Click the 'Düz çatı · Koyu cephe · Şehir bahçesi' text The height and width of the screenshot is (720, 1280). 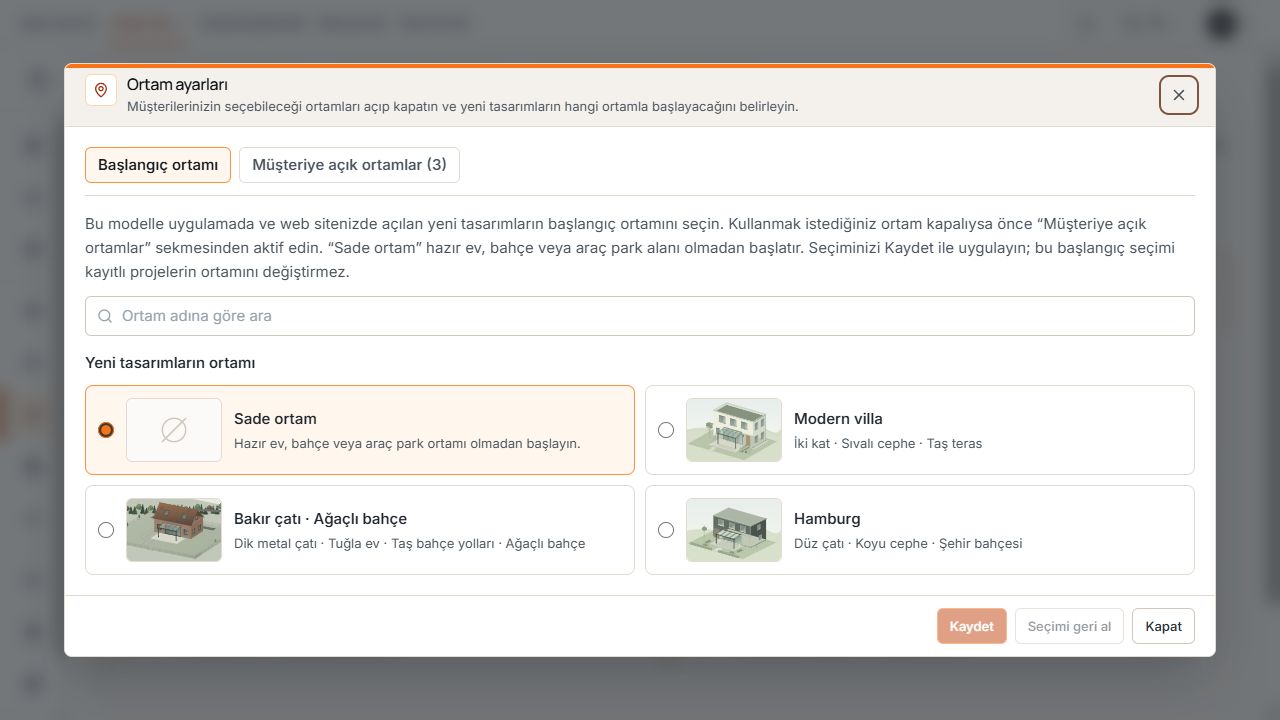pyautogui.click(x=908, y=543)
